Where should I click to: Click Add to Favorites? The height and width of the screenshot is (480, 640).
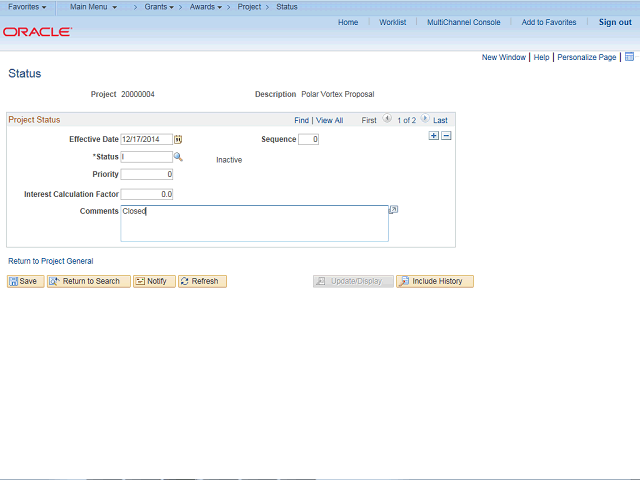click(x=549, y=22)
